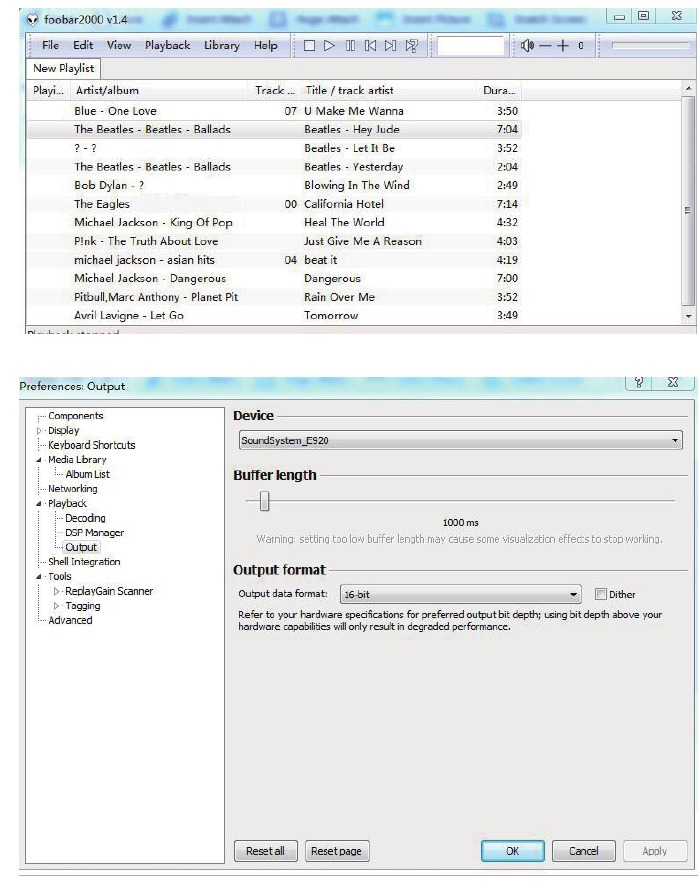The height and width of the screenshot is (887, 699).
Task: Select the Beatles - Hey Jude row
Action: tap(274, 130)
